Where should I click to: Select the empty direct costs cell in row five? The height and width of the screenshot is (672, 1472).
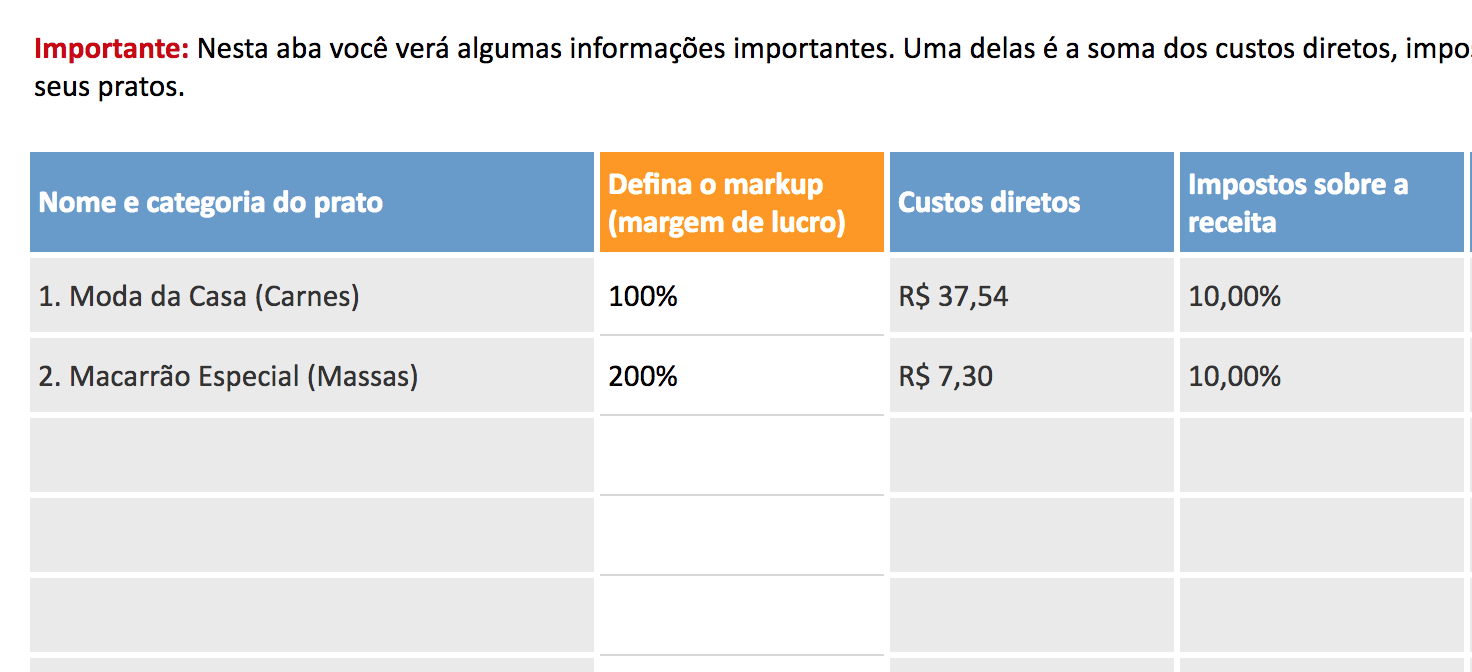[x=1032, y=615]
